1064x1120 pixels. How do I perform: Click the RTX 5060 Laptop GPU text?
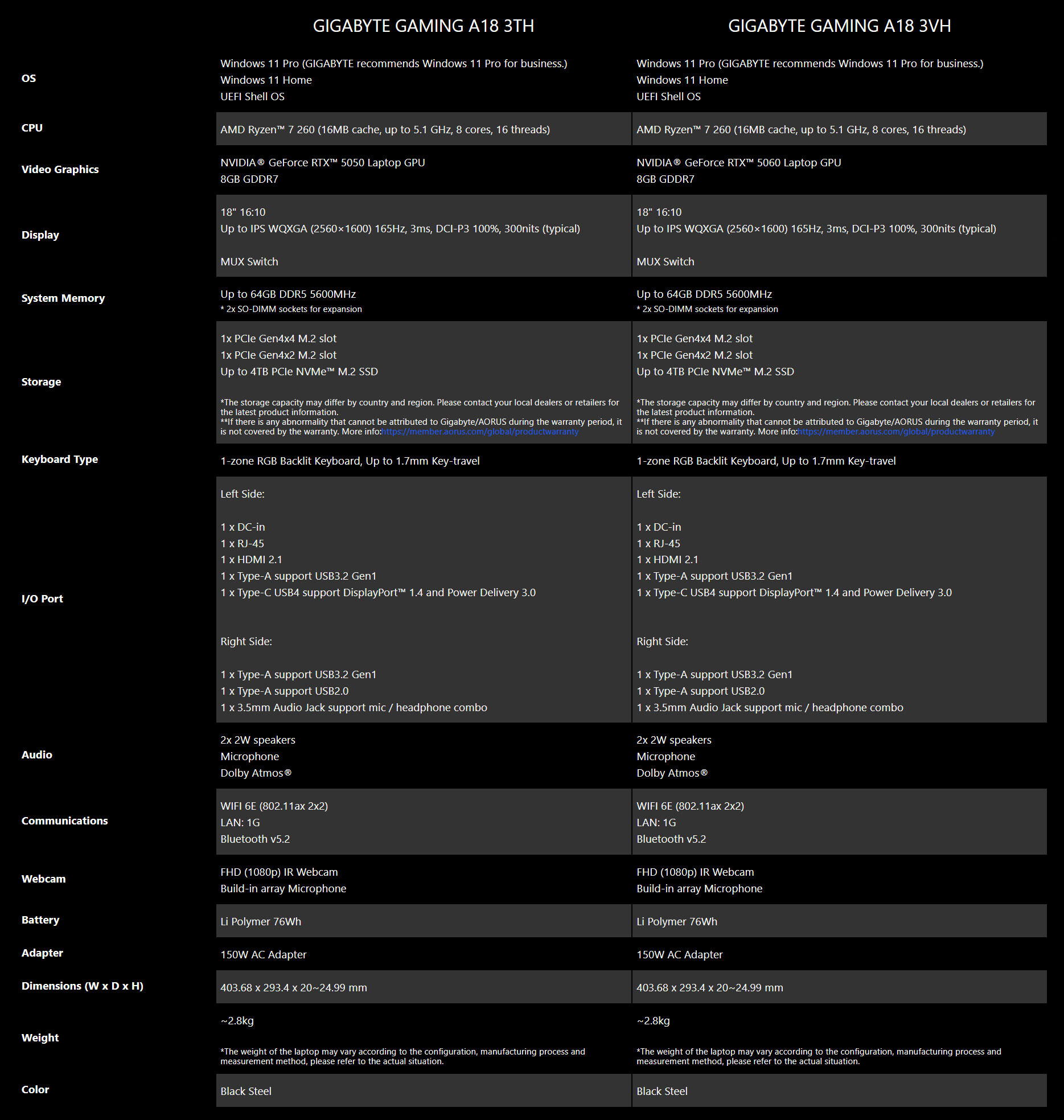tap(738, 163)
